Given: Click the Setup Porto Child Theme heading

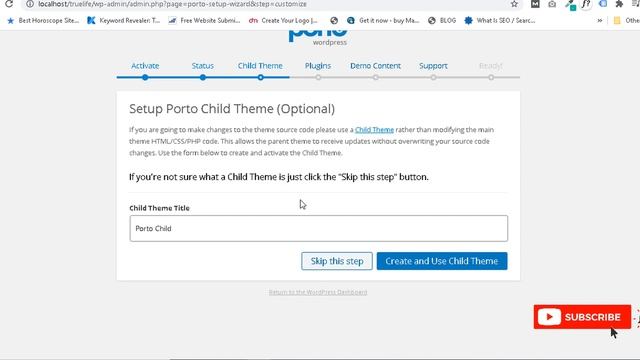Looking at the screenshot, I should 232,109.
